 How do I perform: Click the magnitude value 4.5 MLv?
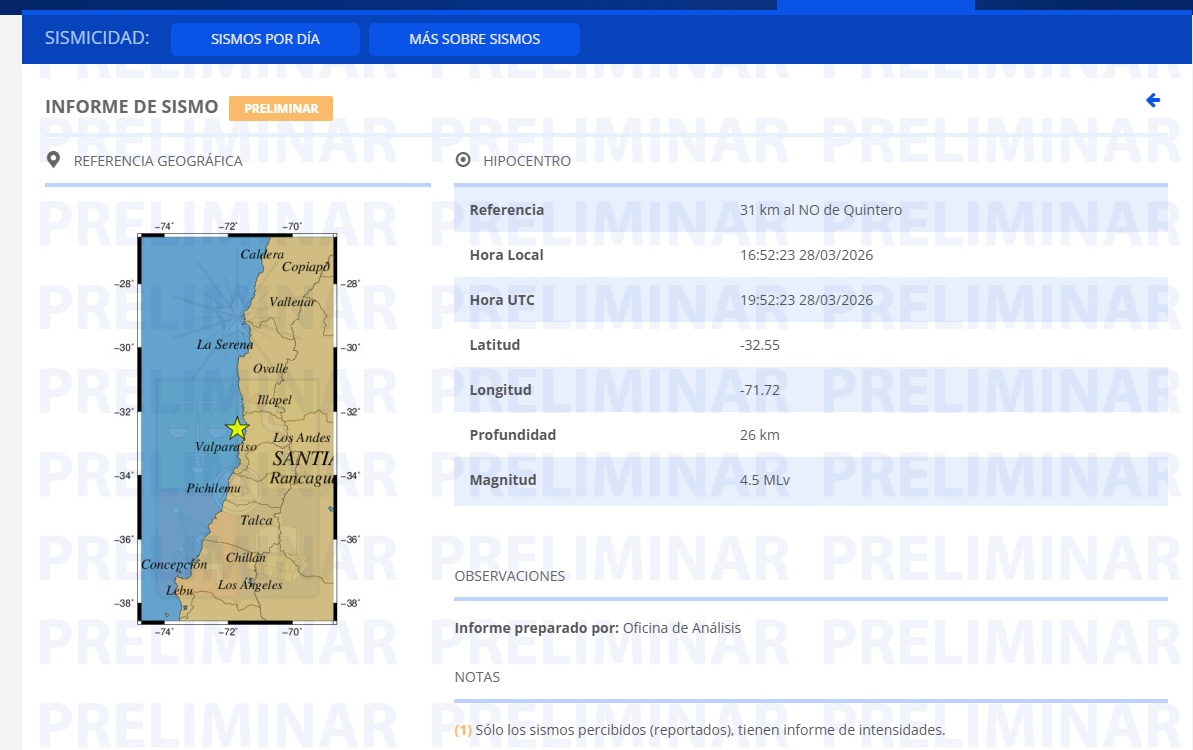[x=765, y=480]
